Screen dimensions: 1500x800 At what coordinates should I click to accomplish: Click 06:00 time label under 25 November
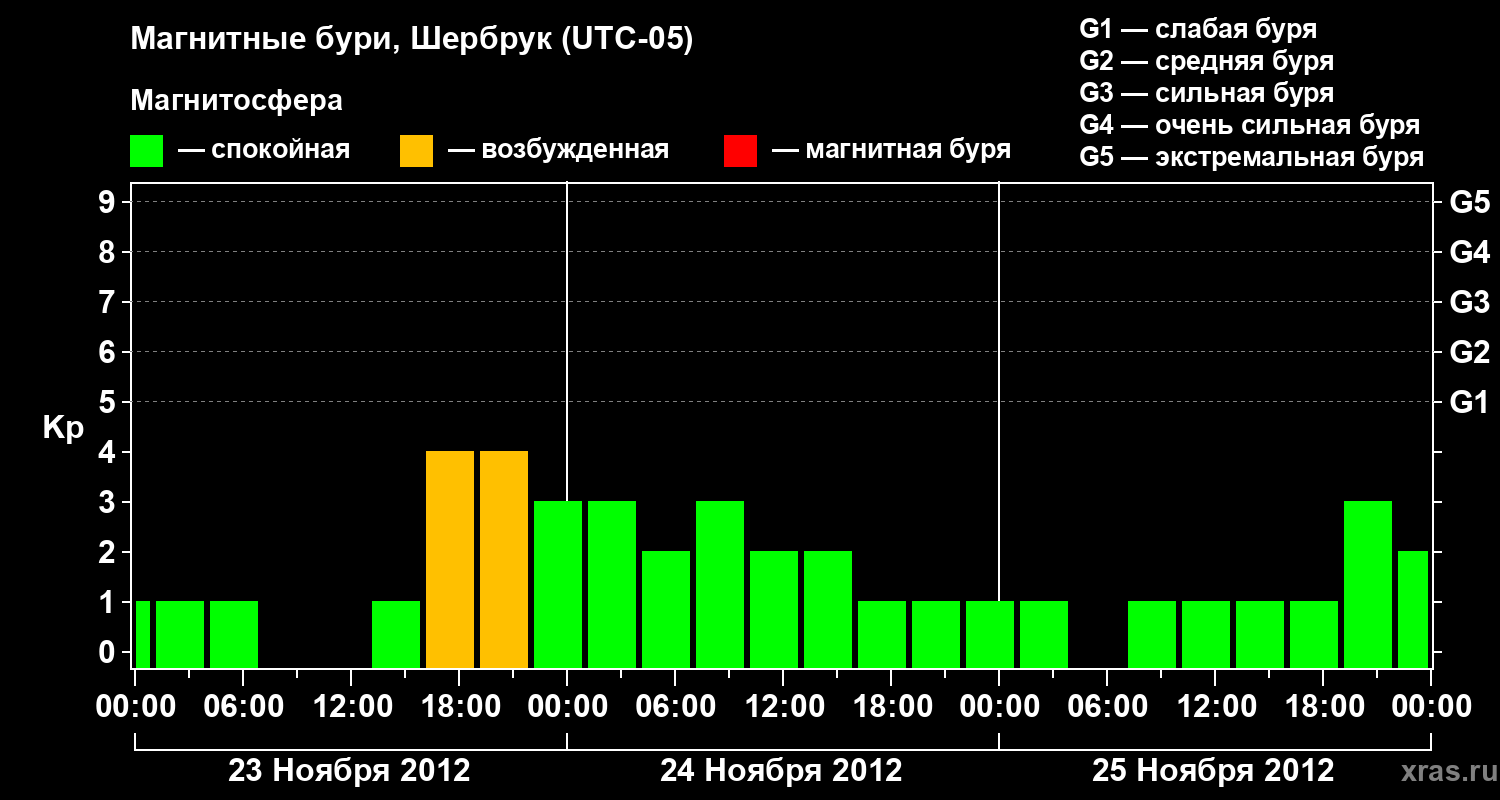click(x=1107, y=706)
